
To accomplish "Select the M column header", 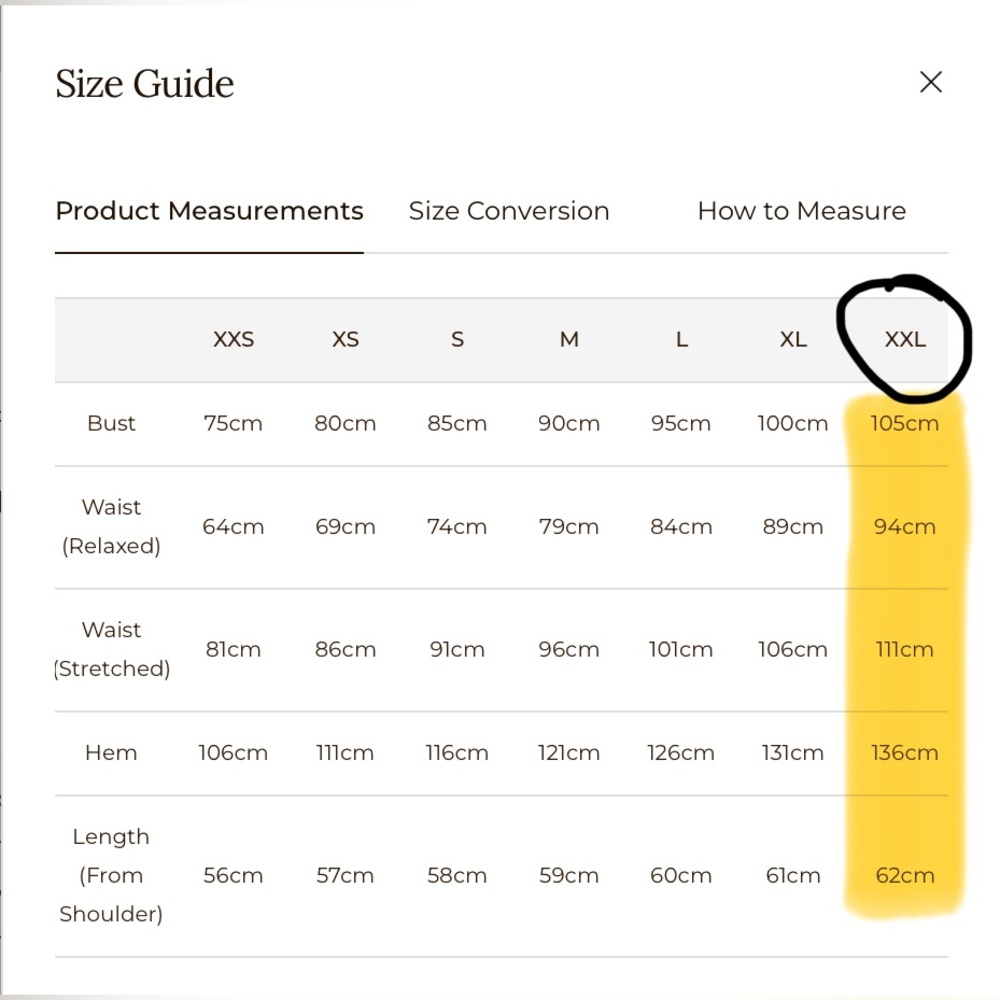I will click(x=569, y=339).
